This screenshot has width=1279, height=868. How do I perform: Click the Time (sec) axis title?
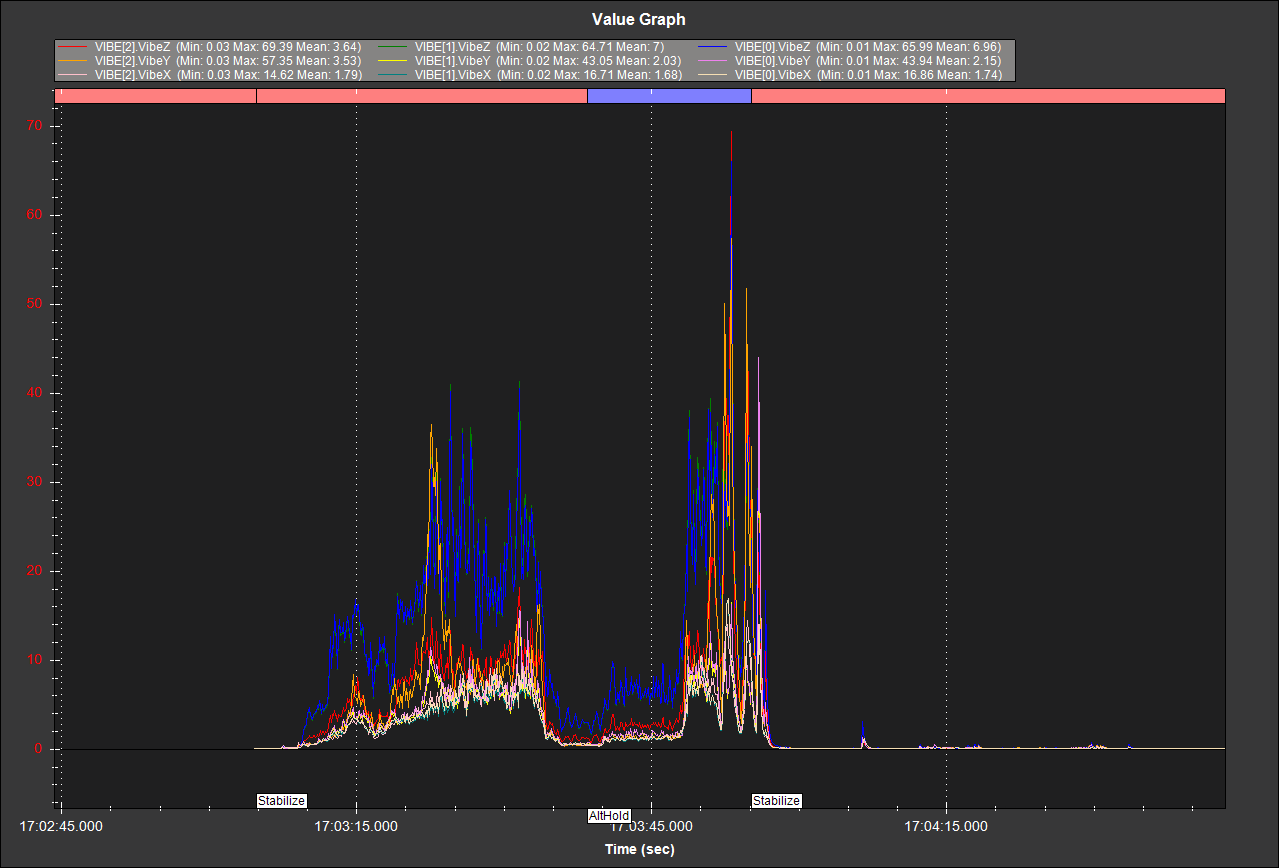639,849
